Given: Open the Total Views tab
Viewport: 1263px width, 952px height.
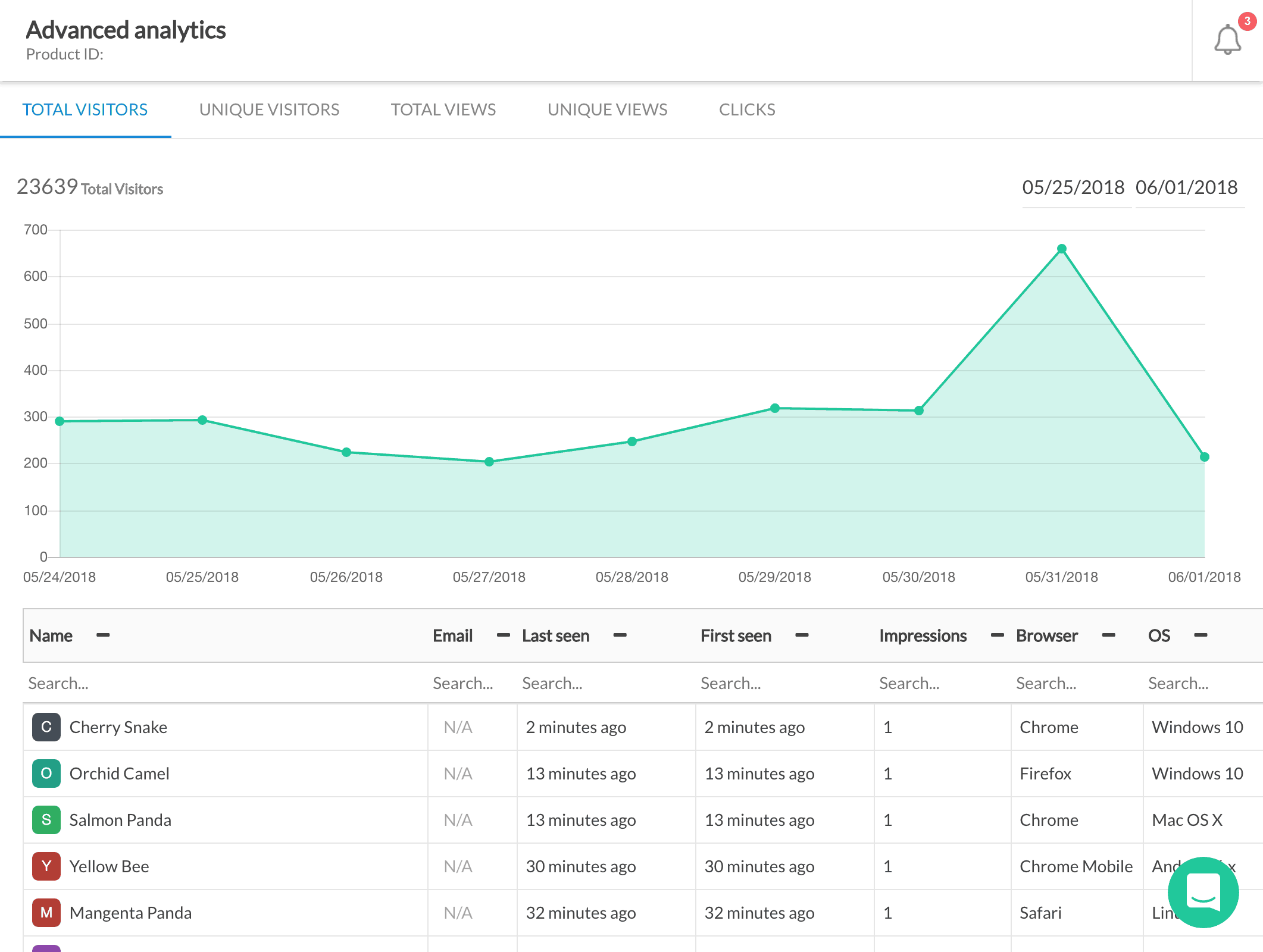Looking at the screenshot, I should point(443,109).
